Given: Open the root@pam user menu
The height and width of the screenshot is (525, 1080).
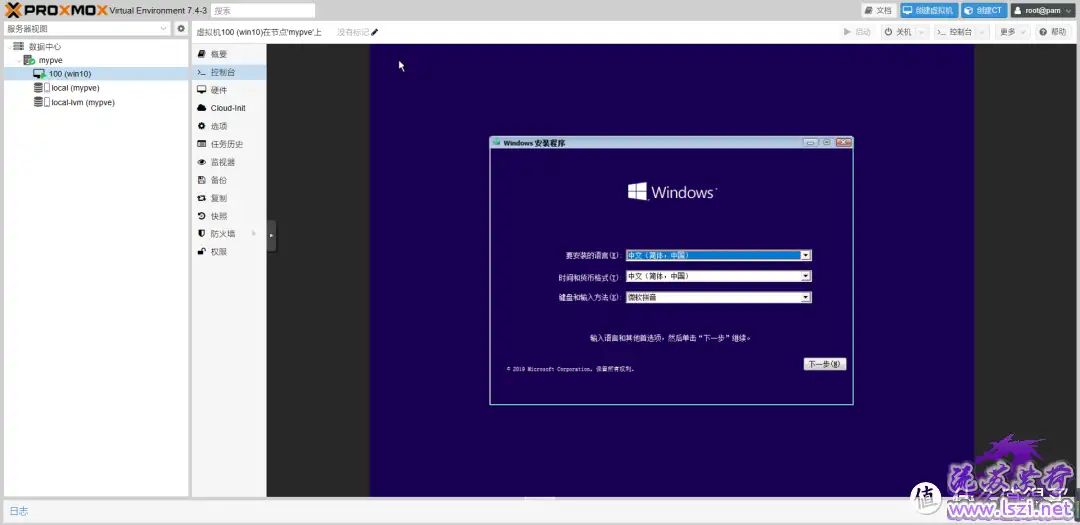Looking at the screenshot, I should [x=1043, y=10].
